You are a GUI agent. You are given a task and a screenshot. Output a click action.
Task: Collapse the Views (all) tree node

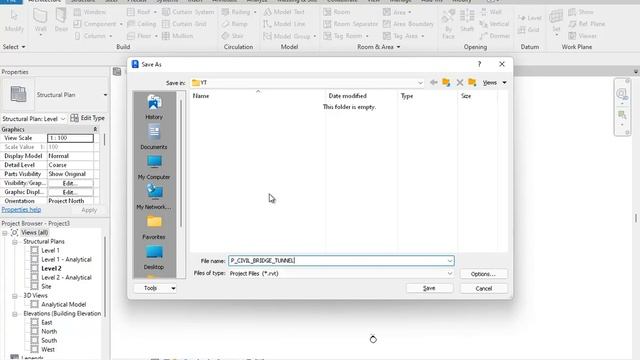pos(5,233)
